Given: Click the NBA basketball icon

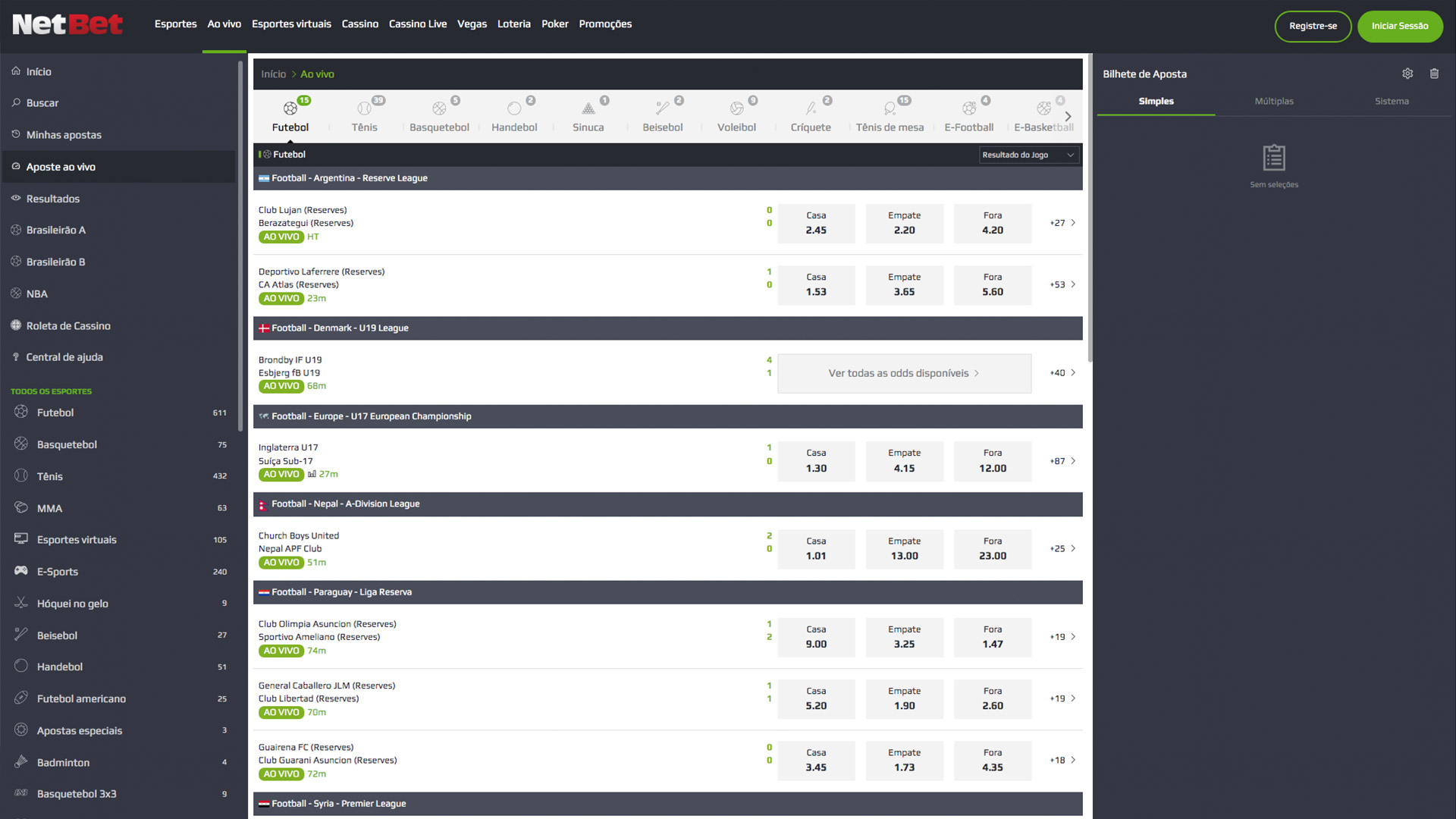Looking at the screenshot, I should click(x=16, y=293).
